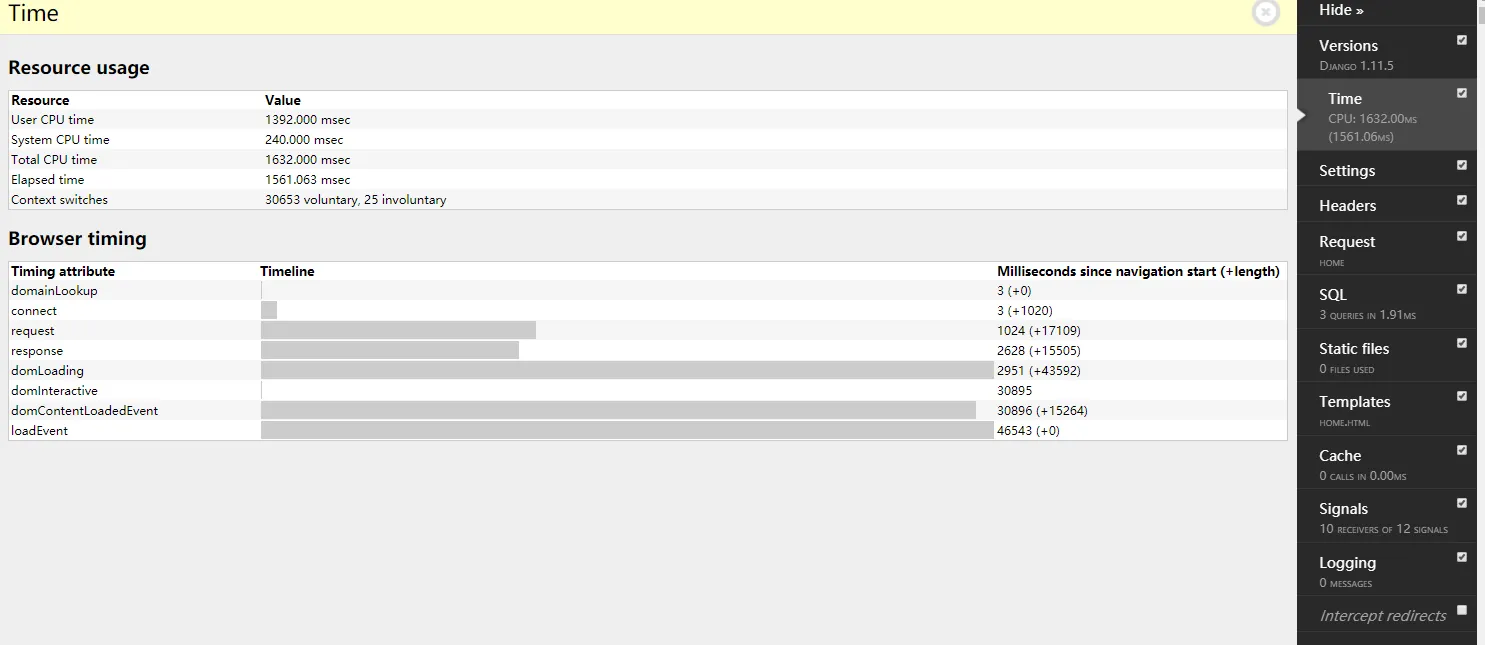Viewport: 1485px width, 645px height.
Task: Disable the Templates panel checkbox
Action: pyautogui.click(x=1462, y=396)
